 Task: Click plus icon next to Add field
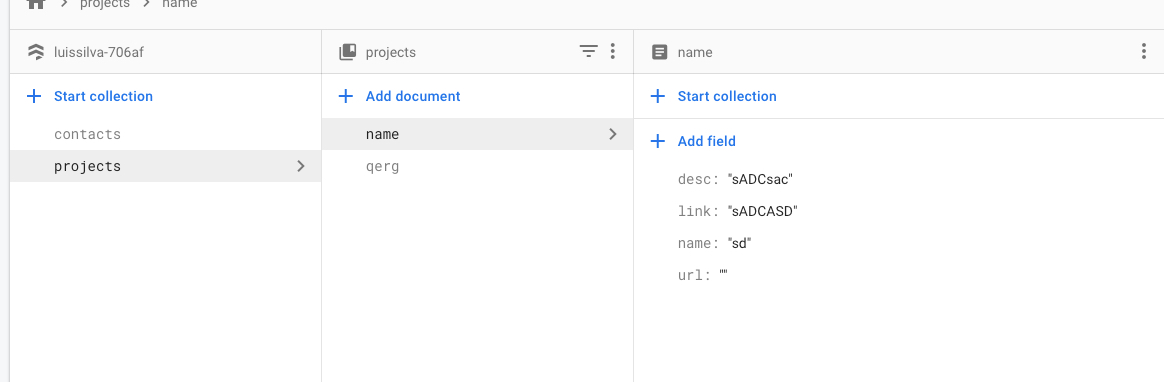pos(657,141)
